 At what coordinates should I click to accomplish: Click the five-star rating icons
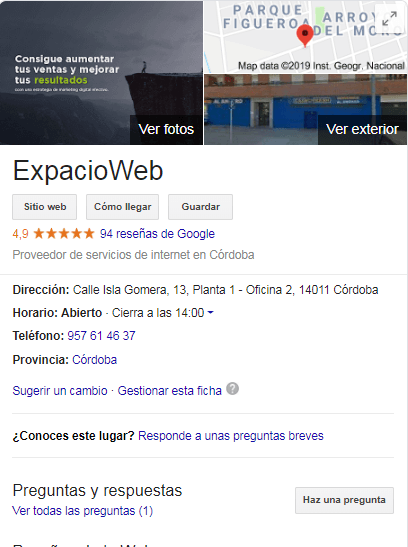(x=64, y=233)
